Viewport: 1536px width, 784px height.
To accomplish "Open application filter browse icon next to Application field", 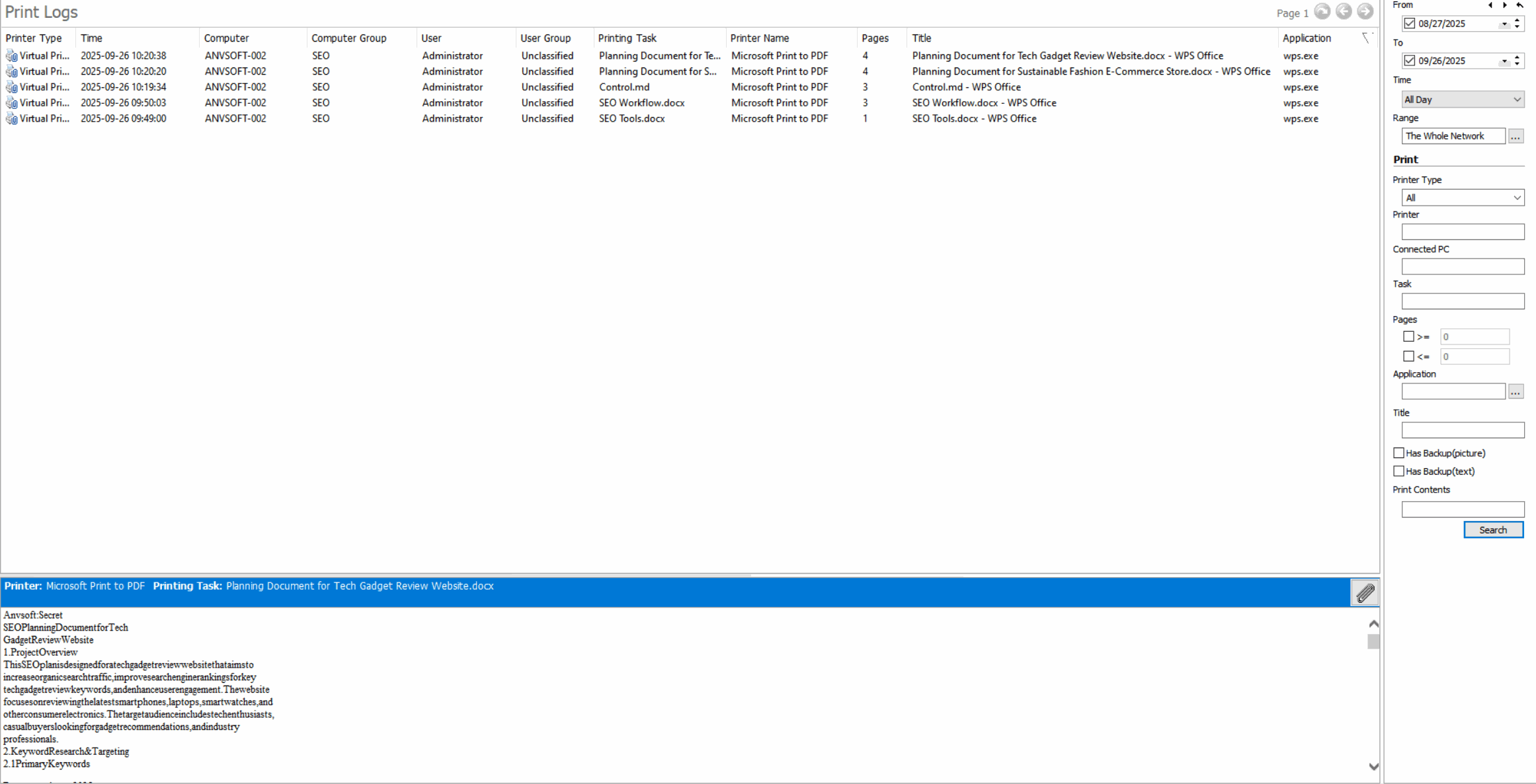I will 1516,391.
